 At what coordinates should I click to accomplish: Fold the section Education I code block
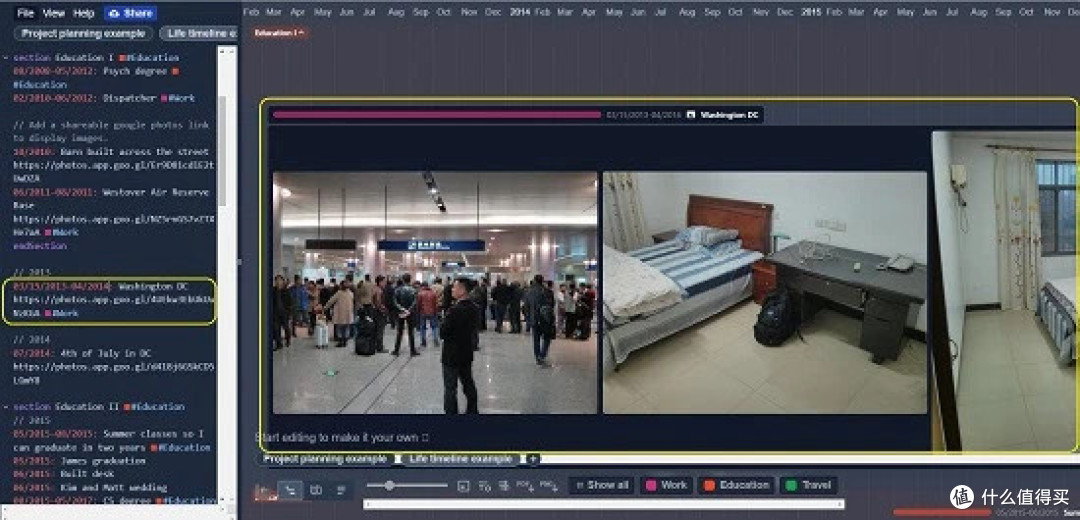point(6,58)
